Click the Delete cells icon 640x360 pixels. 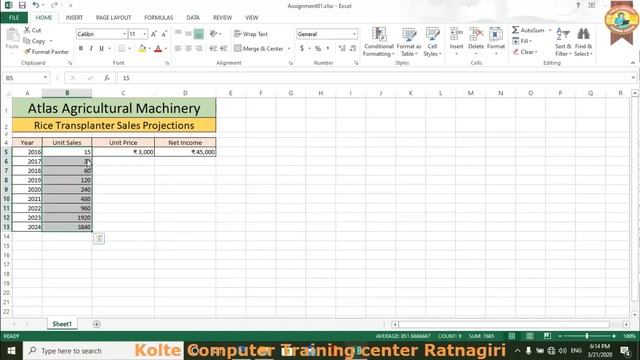click(476, 35)
